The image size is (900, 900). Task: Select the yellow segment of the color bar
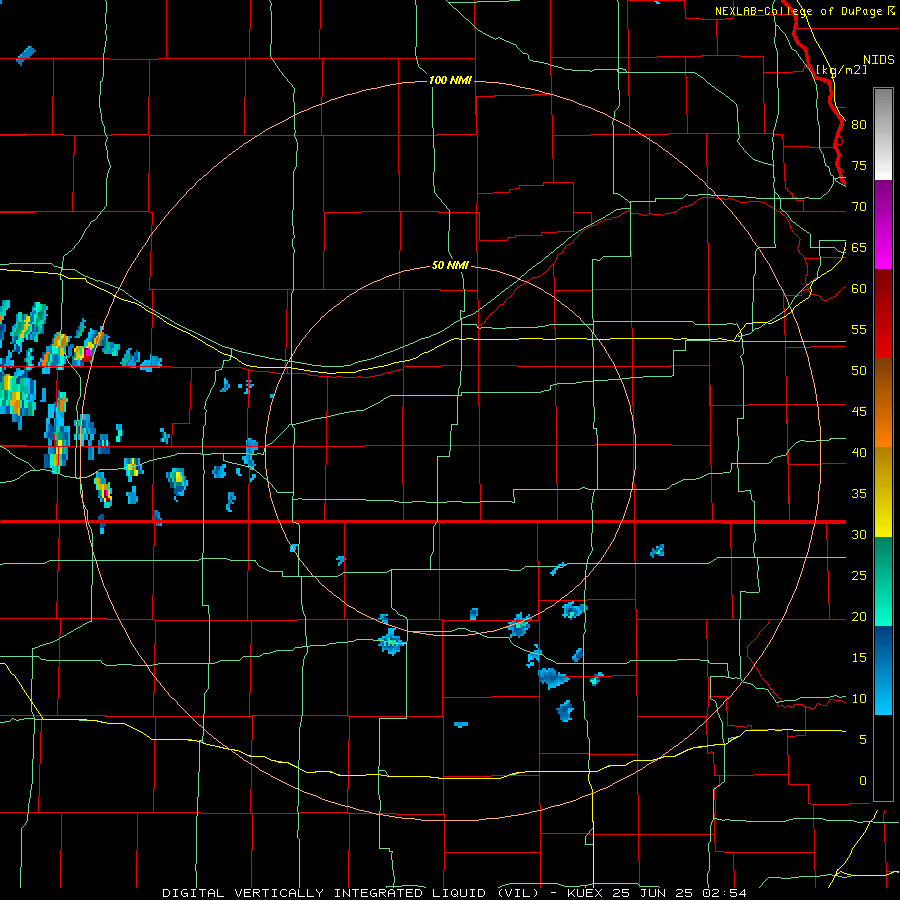pyautogui.click(x=883, y=492)
